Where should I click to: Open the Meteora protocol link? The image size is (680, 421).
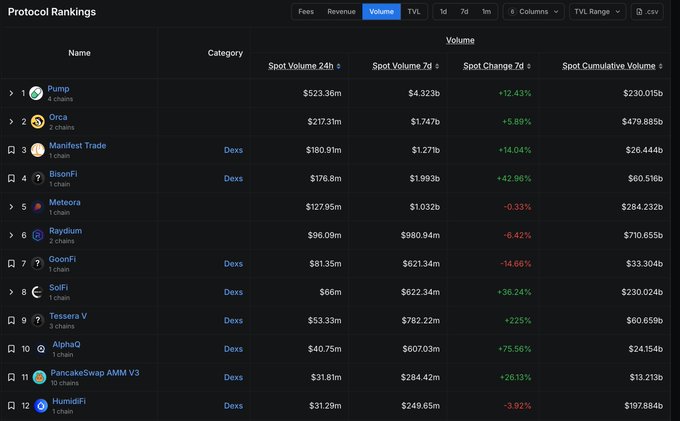click(65, 202)
